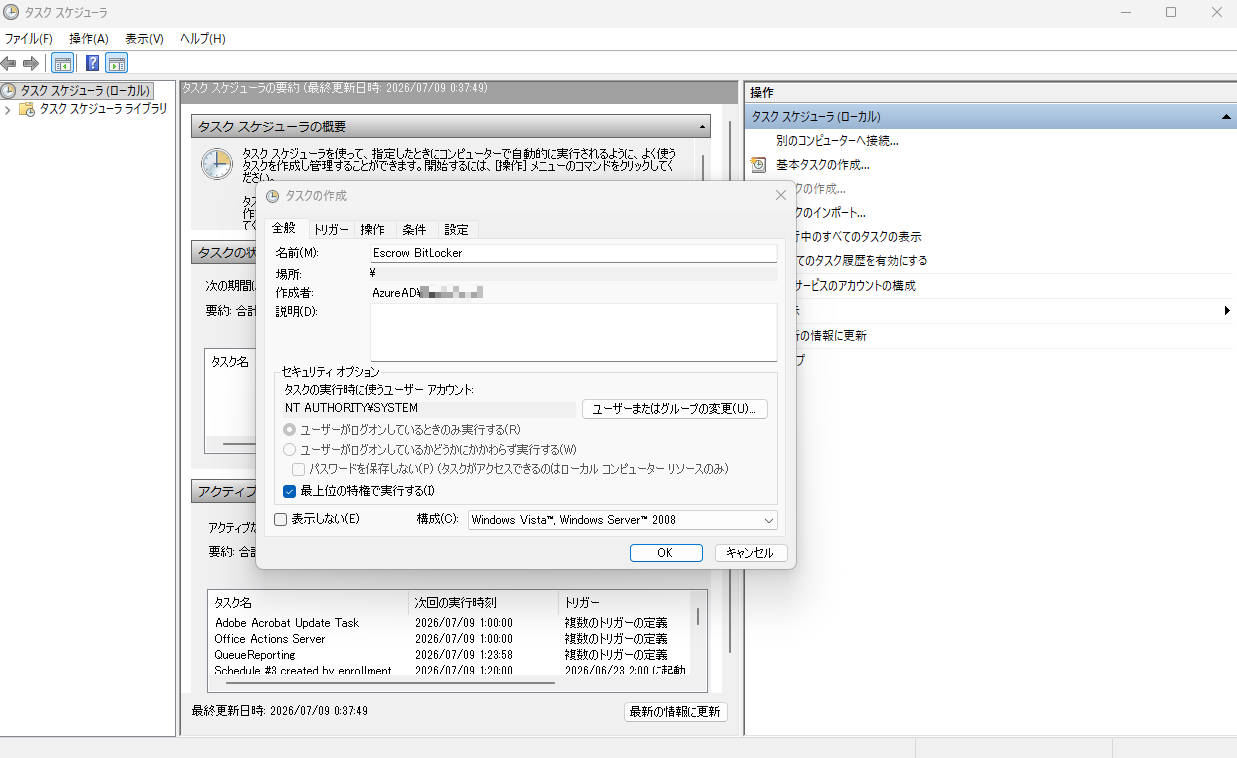Open Help via the question mark toolbar icon
The image size is (1237, 758).
[x=92, y=63]
